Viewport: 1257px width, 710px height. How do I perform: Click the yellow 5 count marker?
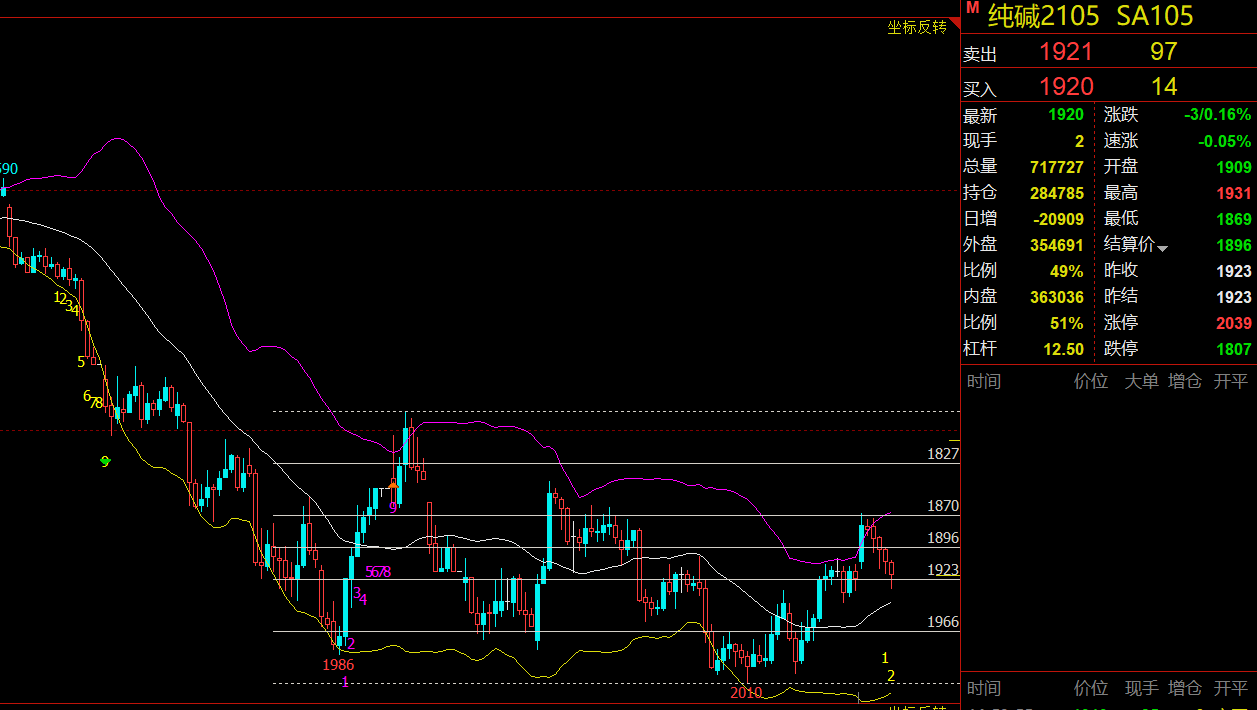[x=81, y=361]
